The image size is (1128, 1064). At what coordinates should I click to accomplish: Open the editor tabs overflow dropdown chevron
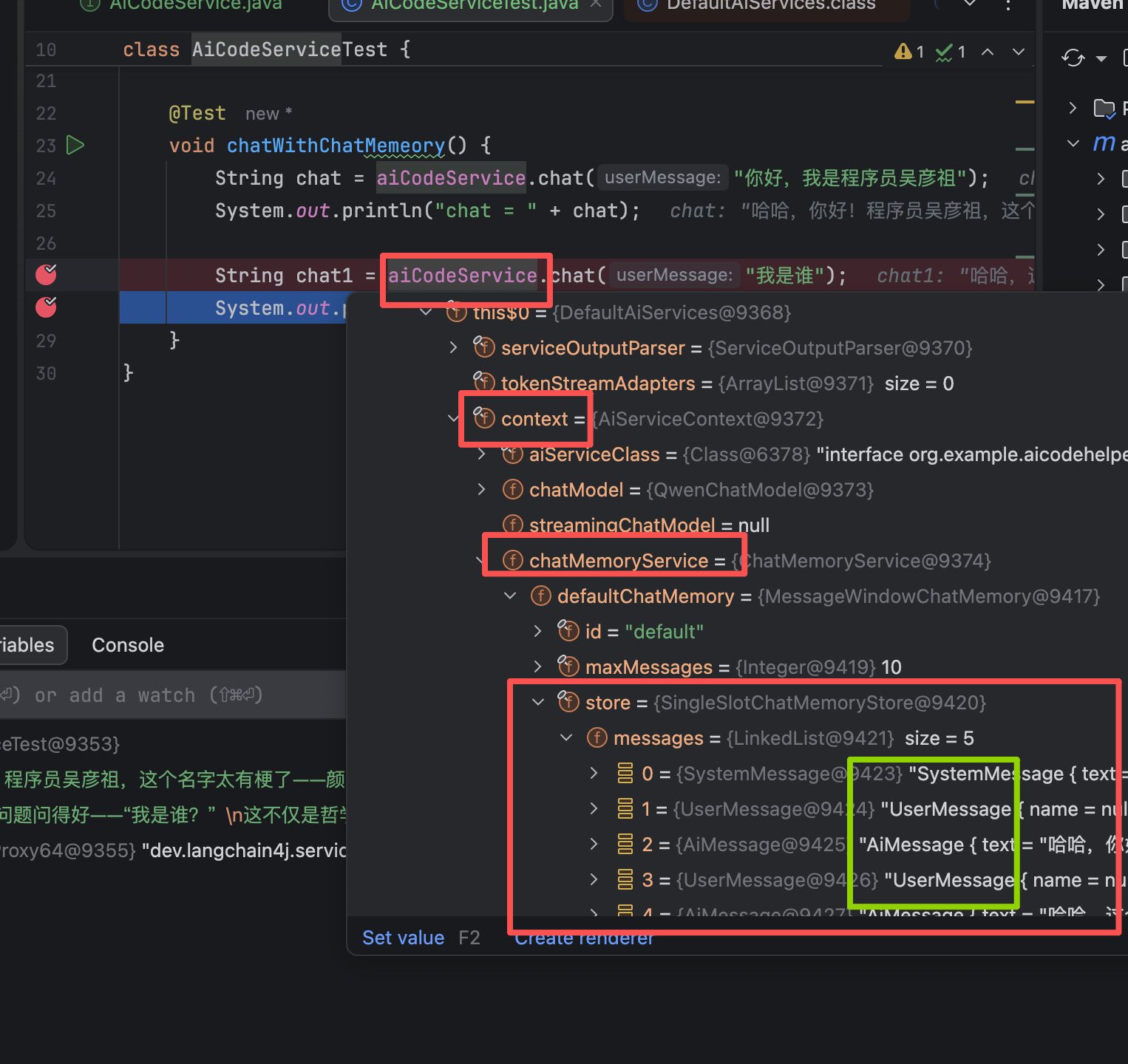pyautogui.click(x=970, y=4)
